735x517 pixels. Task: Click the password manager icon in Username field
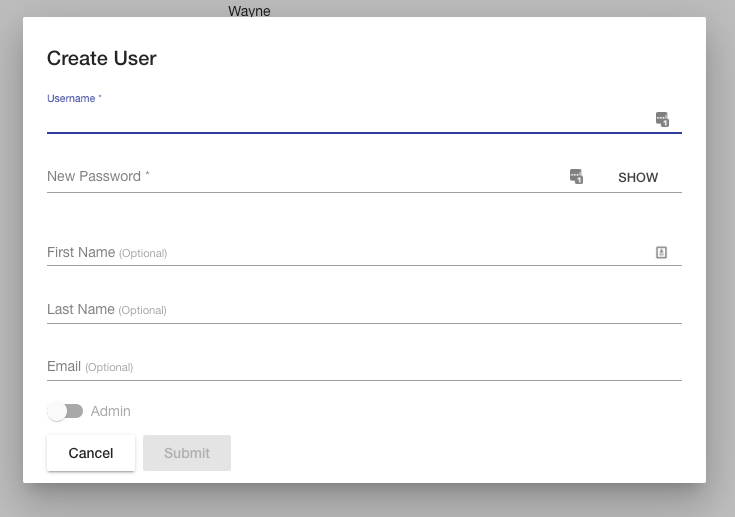662,119
